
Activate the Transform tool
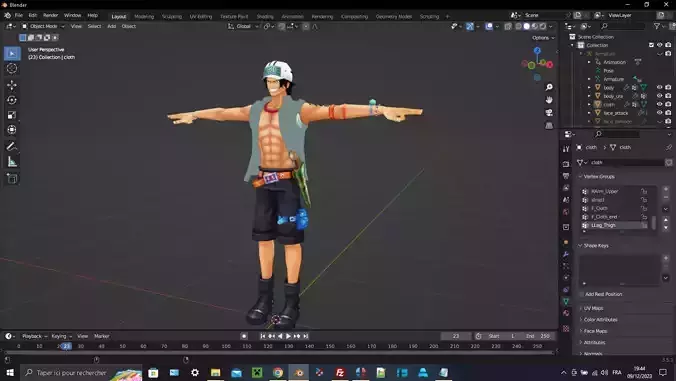pyautogui.click(x=12, y=130)
